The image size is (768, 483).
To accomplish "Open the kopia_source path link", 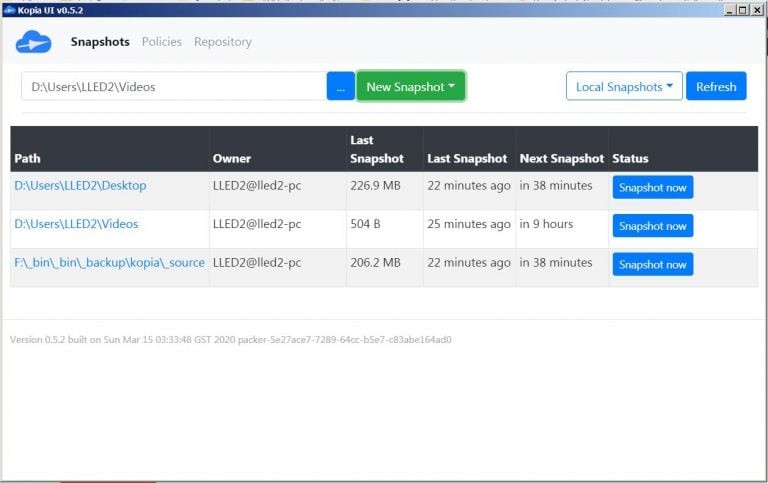I will 109,263.
